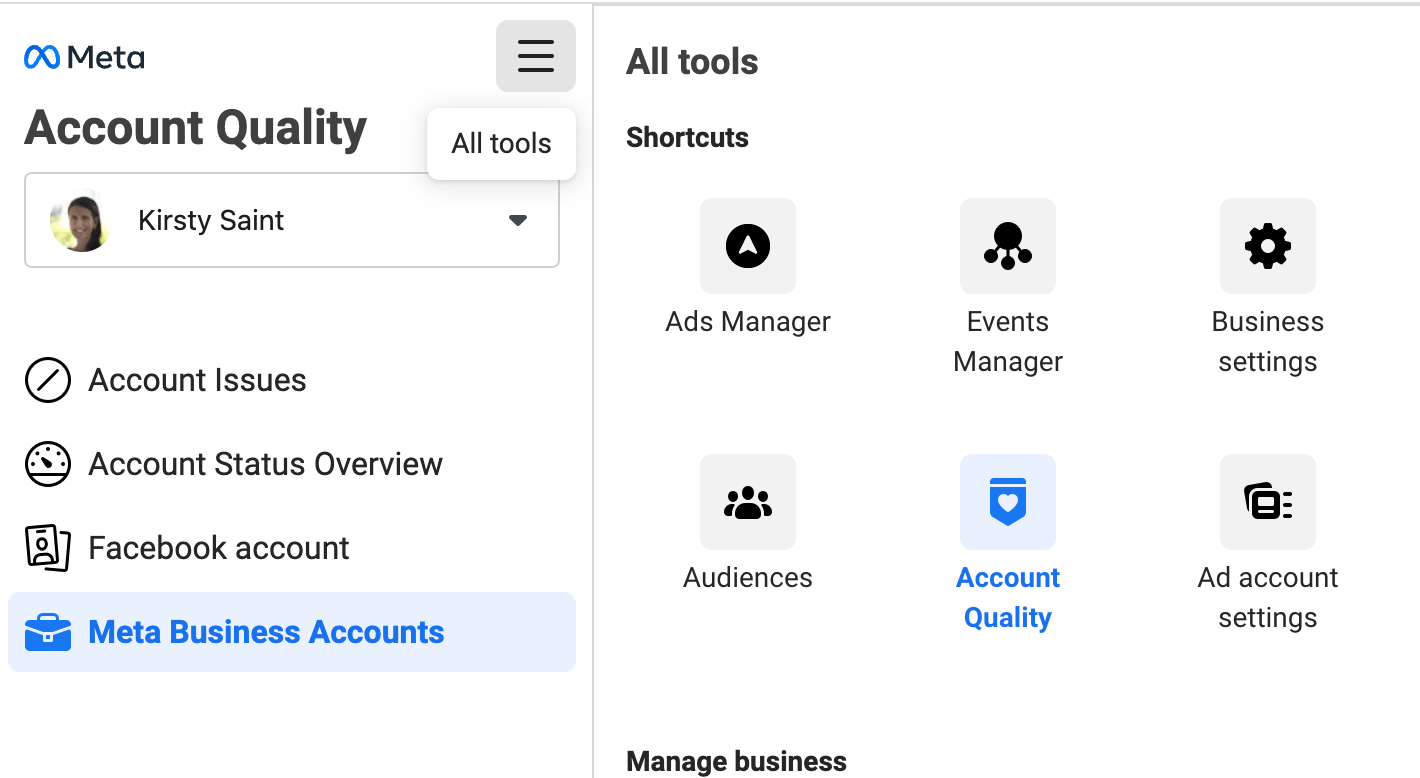Screen dimensions: 1420x778
Task: Open Kirsty Saint's profile picture
Action: (x=81, y=220)
